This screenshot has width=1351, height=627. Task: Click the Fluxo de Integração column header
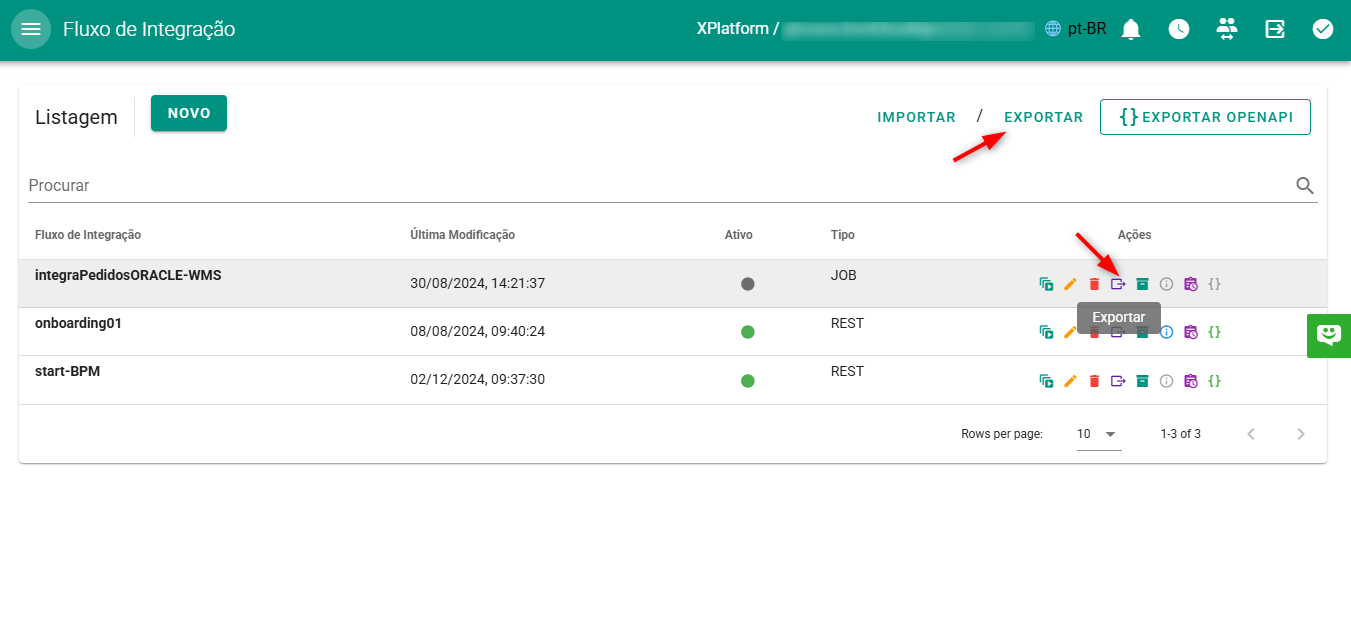click(x=88, y=235)
